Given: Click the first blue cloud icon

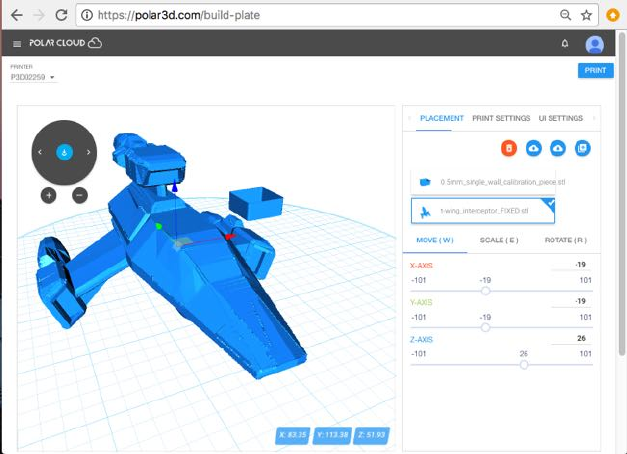Looking at the screenshot, I should click(533, 148).
